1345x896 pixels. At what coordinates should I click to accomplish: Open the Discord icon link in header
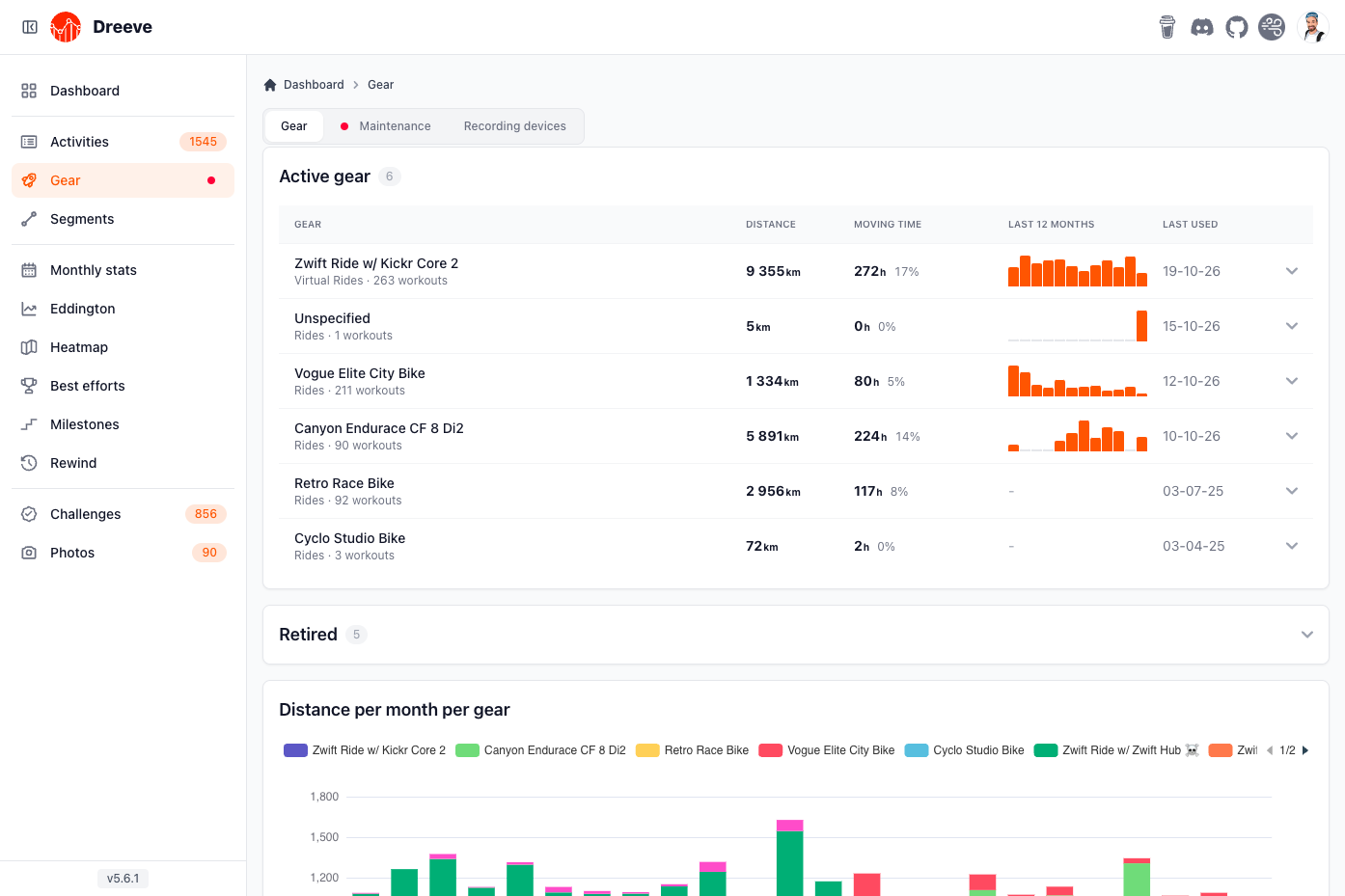coord(1202,27)
